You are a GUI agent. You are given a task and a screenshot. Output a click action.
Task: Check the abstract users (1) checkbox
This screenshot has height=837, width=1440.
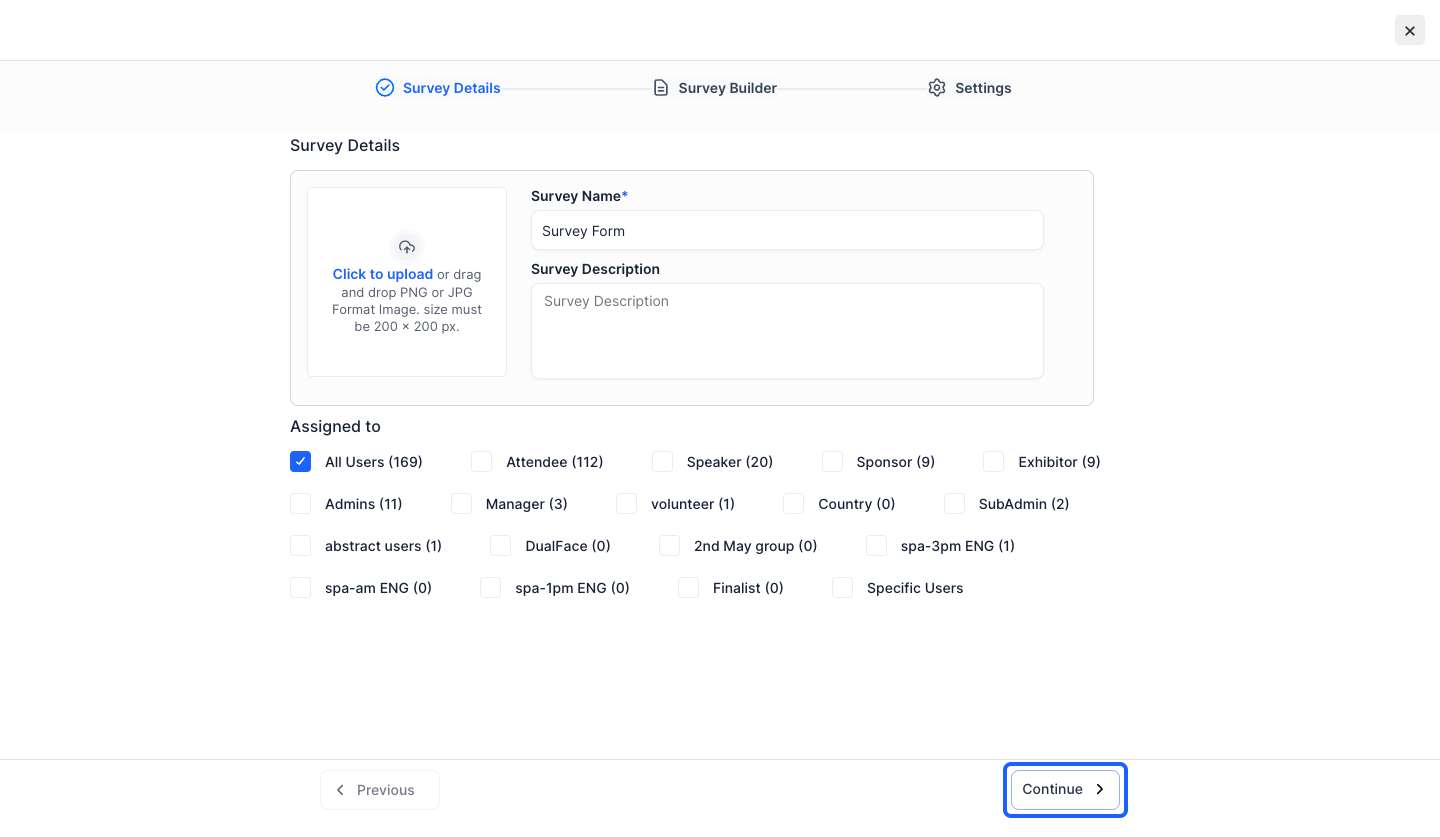(x=301, y=546)
